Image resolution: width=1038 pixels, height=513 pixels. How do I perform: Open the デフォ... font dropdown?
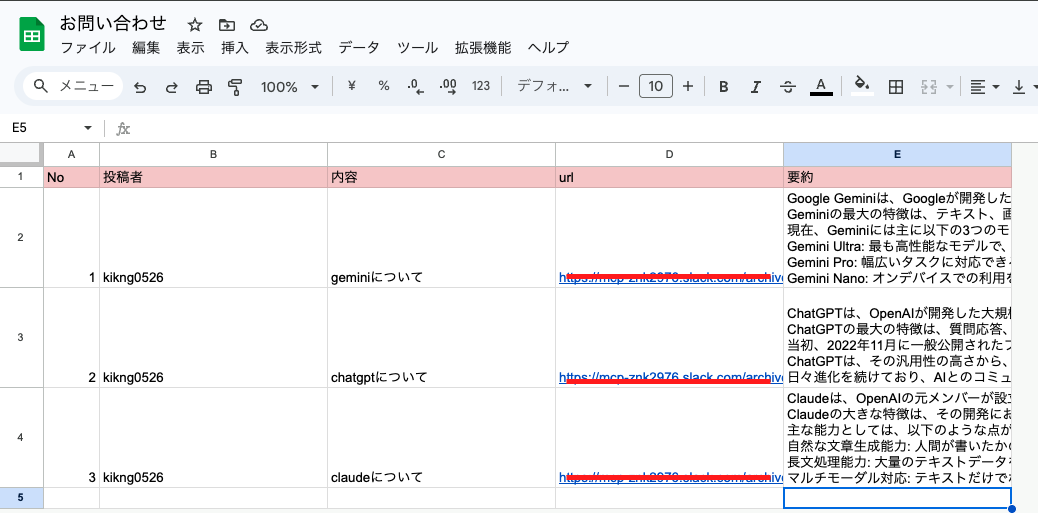pos(555,86)
